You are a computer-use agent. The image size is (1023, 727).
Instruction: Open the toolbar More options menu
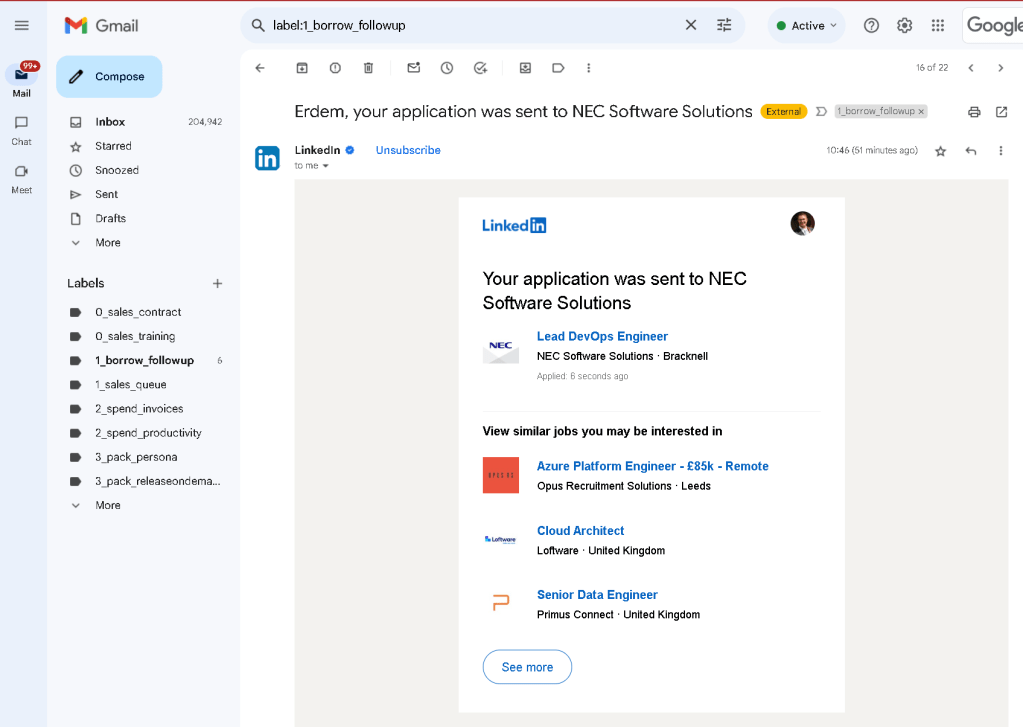[588, 68]
